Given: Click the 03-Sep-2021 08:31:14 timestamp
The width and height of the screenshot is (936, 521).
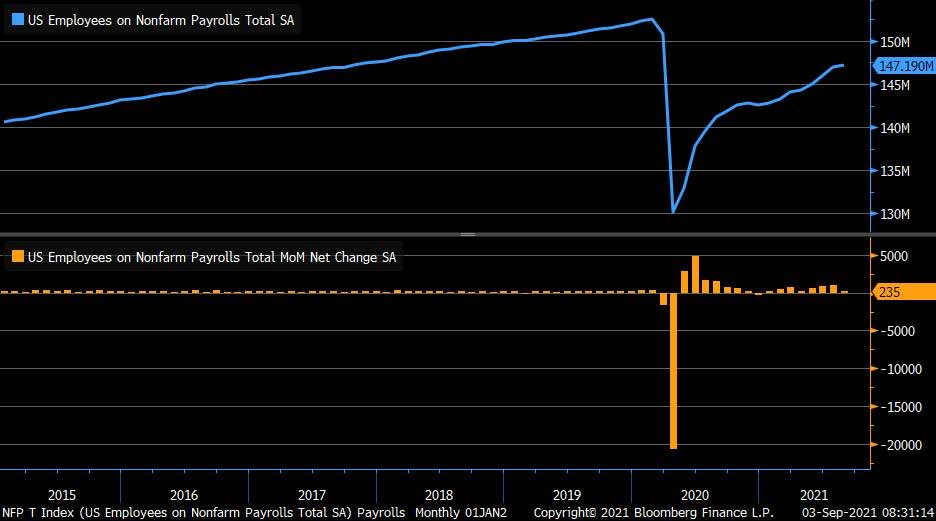Looking at the screenshot, I should pyautogui.click(x=867, y=513).
